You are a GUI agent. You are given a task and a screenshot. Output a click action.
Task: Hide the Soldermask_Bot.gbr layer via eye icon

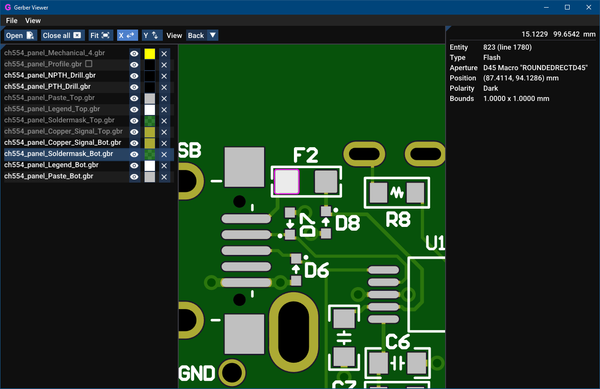point(134,154)
